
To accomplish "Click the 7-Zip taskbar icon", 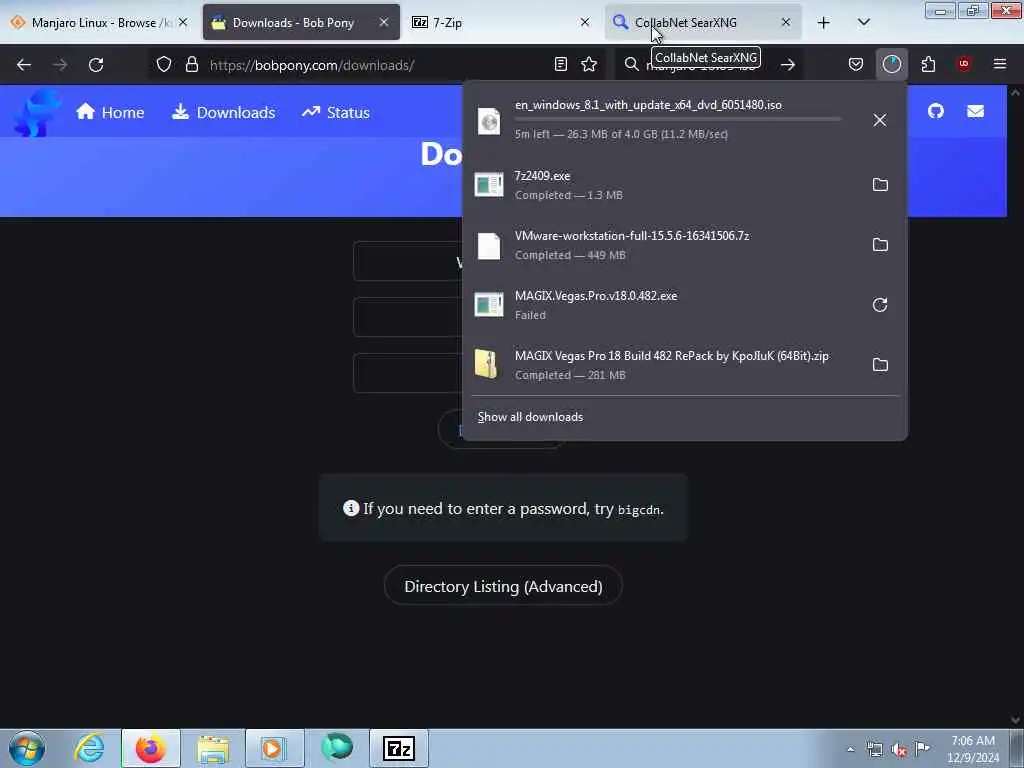I will pos(399,748).
